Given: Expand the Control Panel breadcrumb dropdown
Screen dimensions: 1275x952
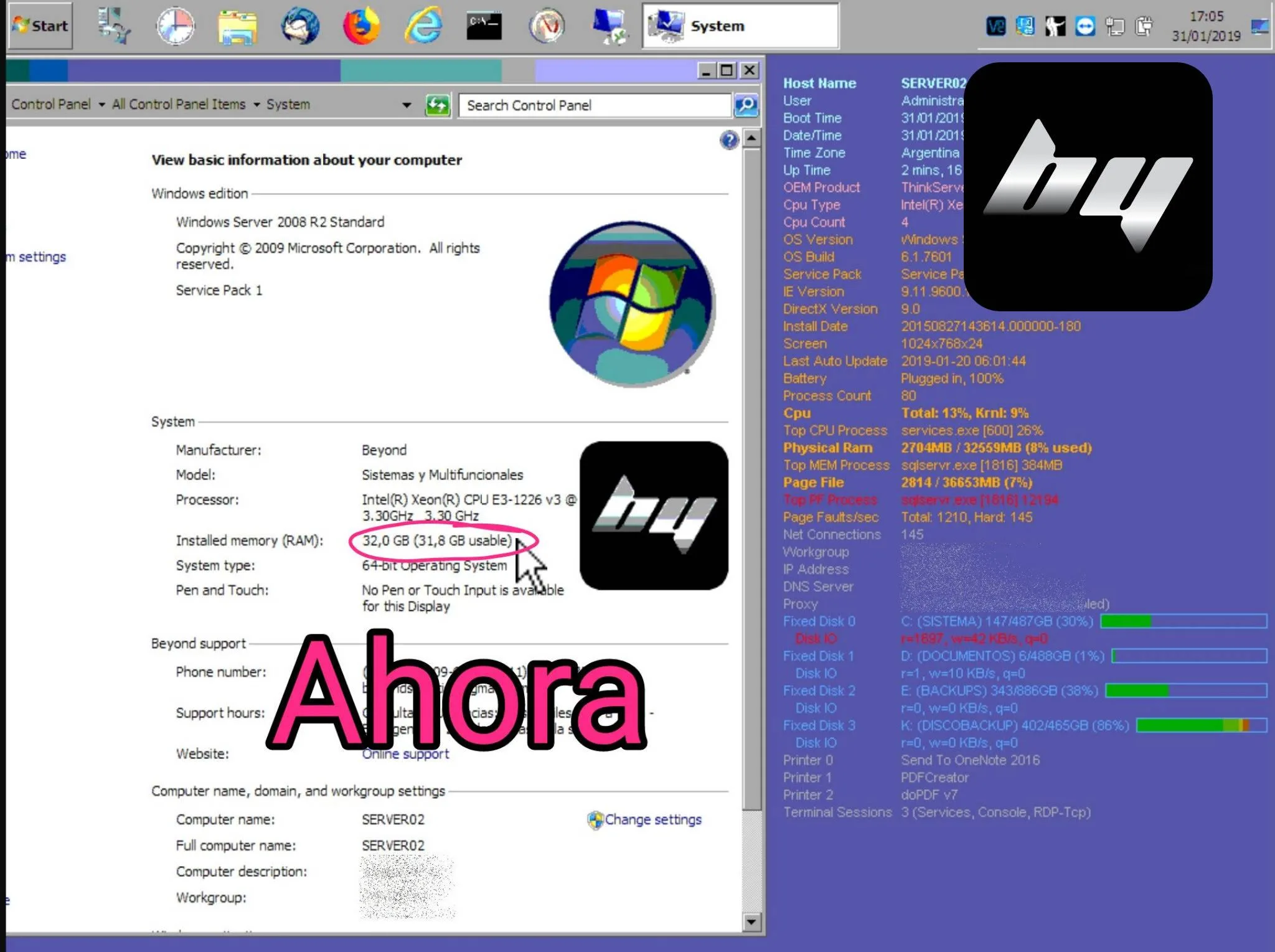Looking at the screenshot, I should point(101,105).
